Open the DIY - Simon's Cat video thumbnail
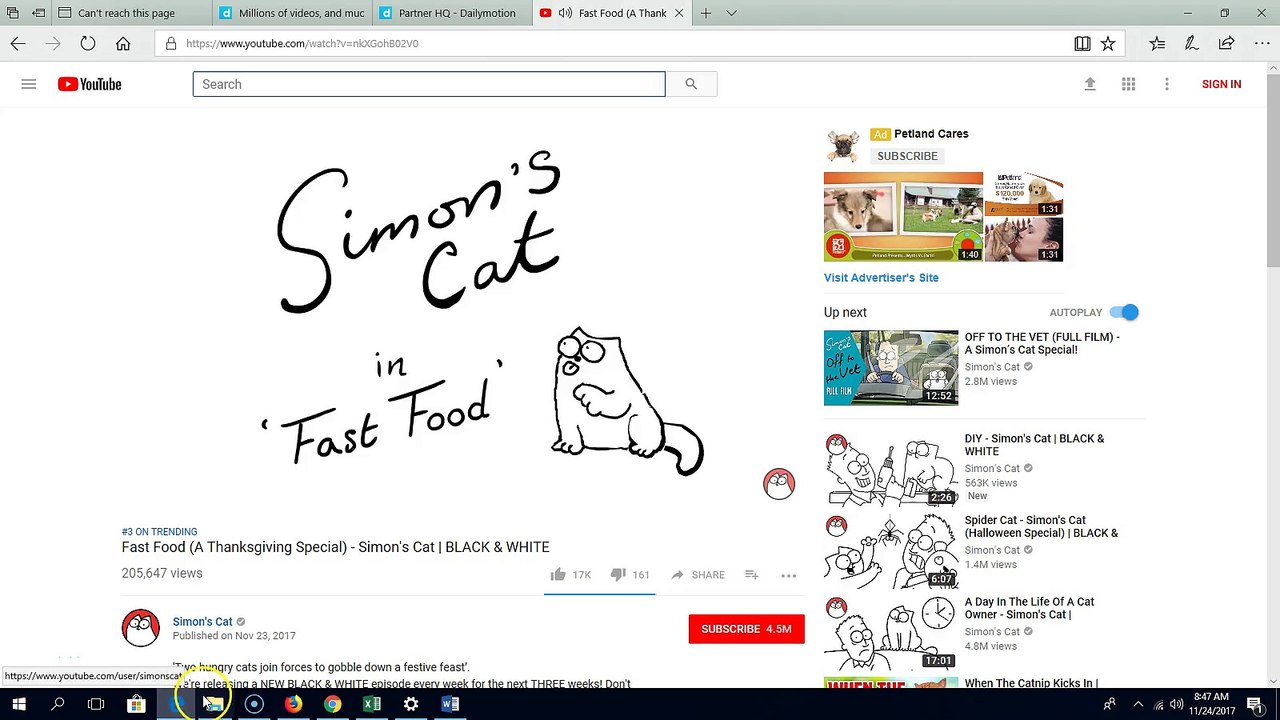The height and width of the screenshot is (720, 1280). pyautogui.click(x=891, y=469)
